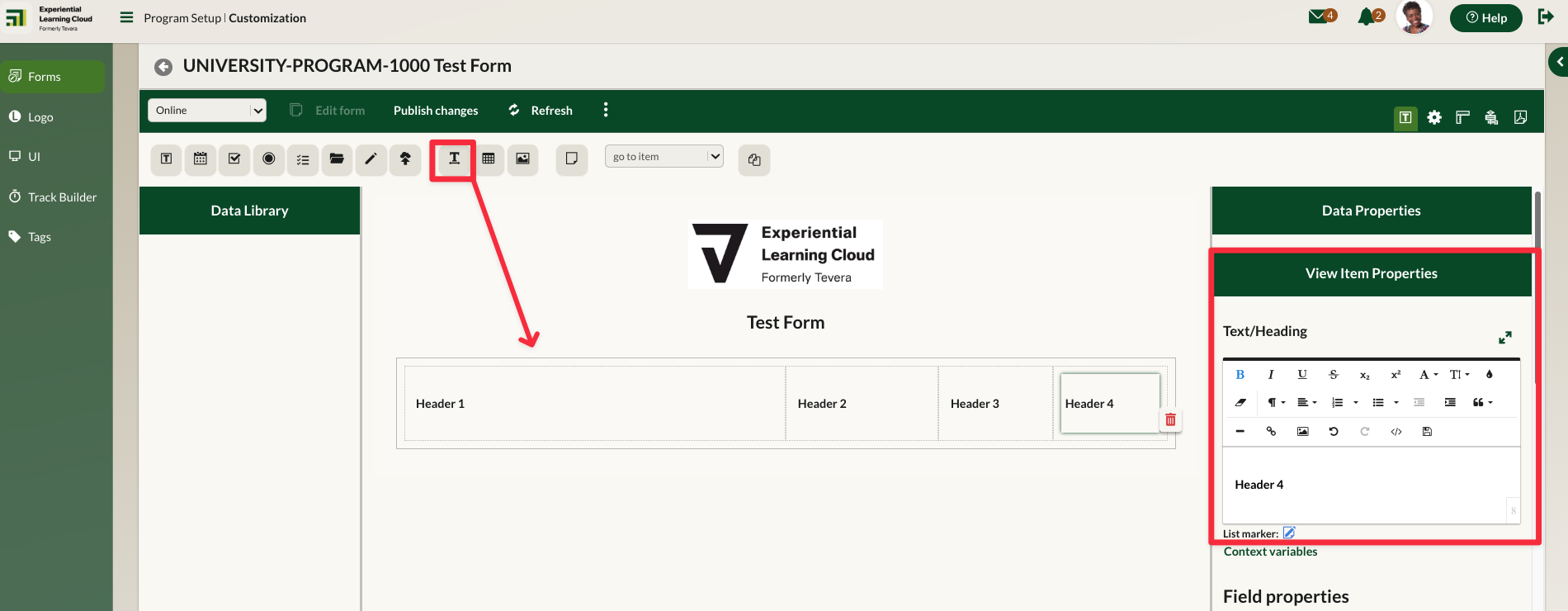
Task: Open Forms in the sidebar
Action: (x=53, y=77)
